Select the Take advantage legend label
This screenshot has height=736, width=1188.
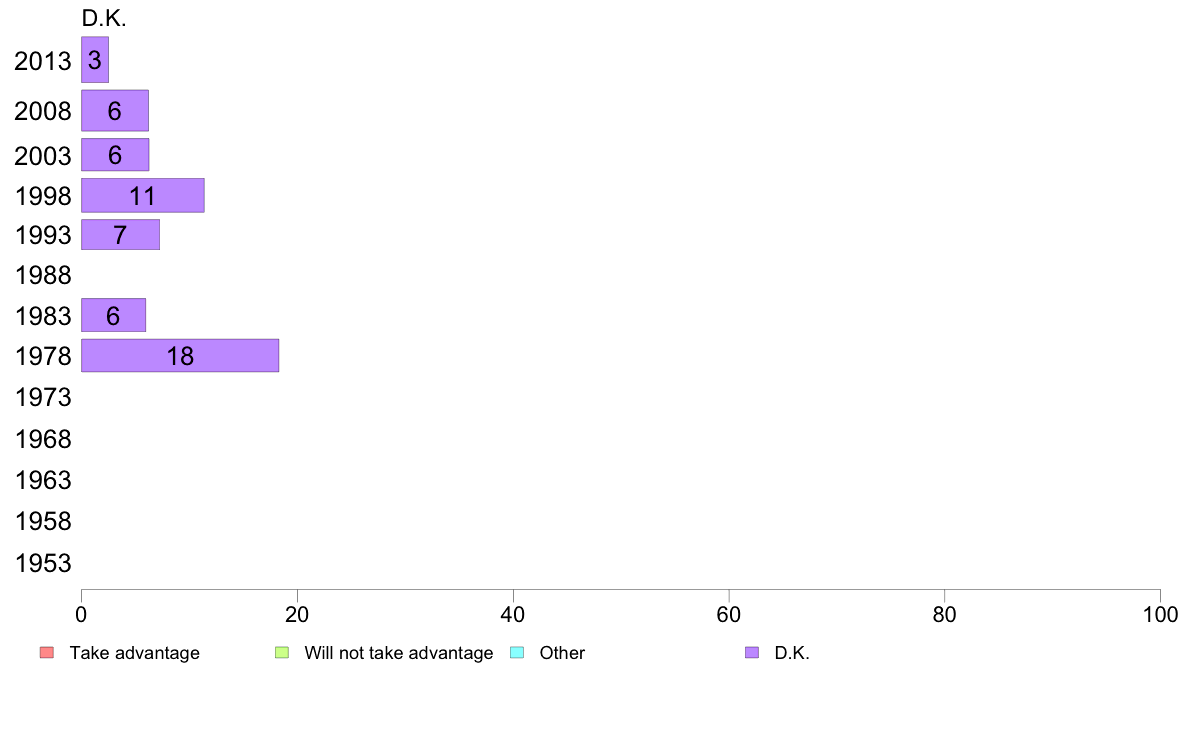coord(134,653)
